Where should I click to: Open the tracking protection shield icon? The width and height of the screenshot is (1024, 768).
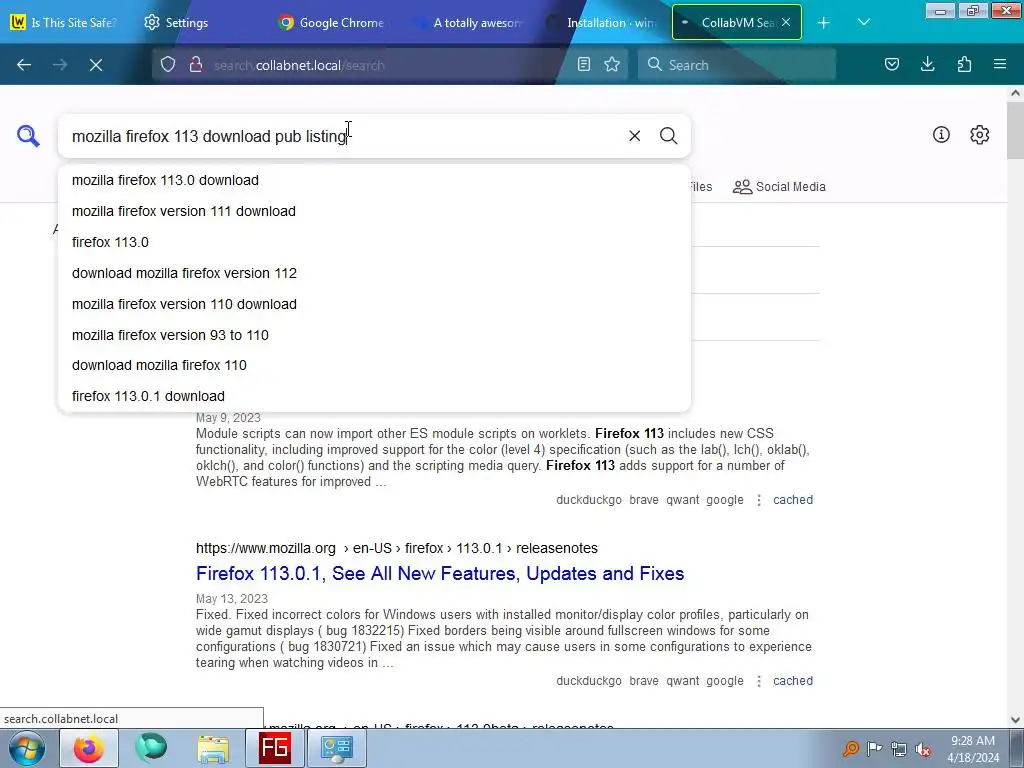click(168, 65)
